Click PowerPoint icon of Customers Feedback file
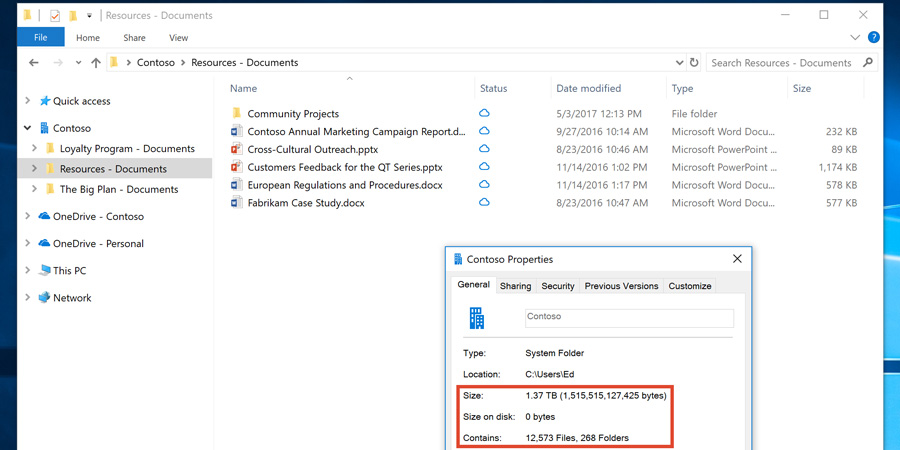Image resolution: width=900 pixels, height=450 pixels. [x=236, y=167]
